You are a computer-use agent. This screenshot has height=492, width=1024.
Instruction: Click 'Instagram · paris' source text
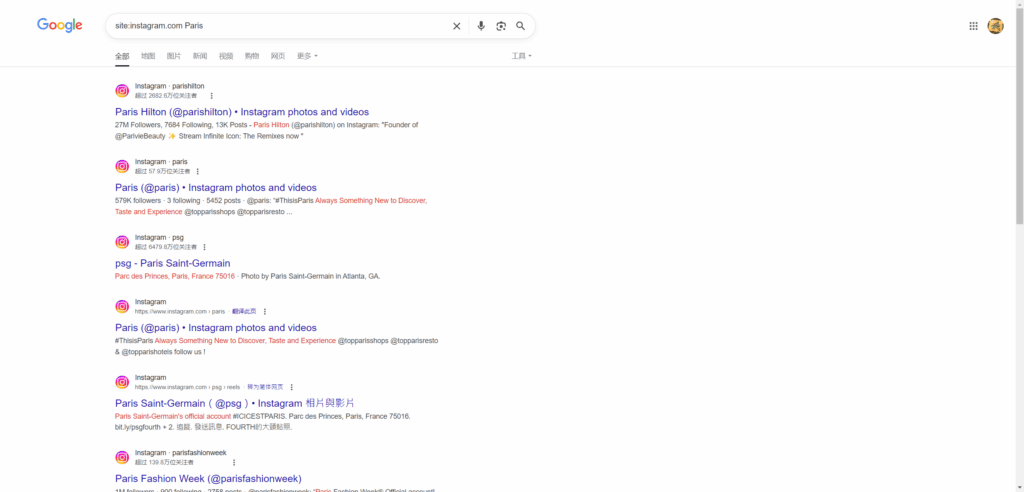161,162
